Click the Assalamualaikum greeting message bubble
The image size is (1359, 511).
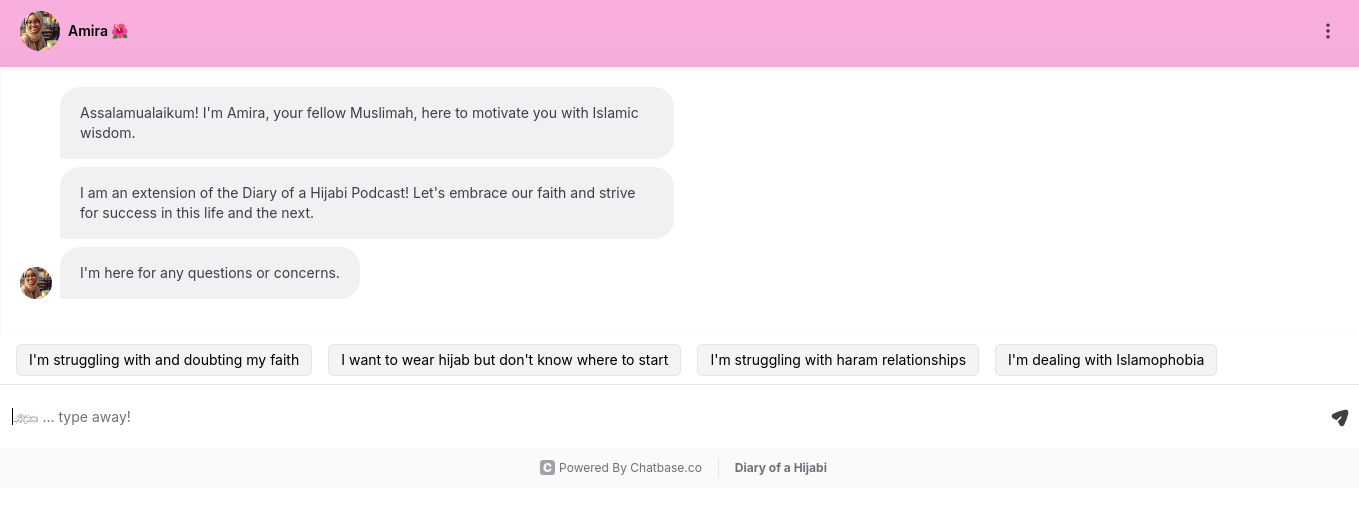point(366,123)
